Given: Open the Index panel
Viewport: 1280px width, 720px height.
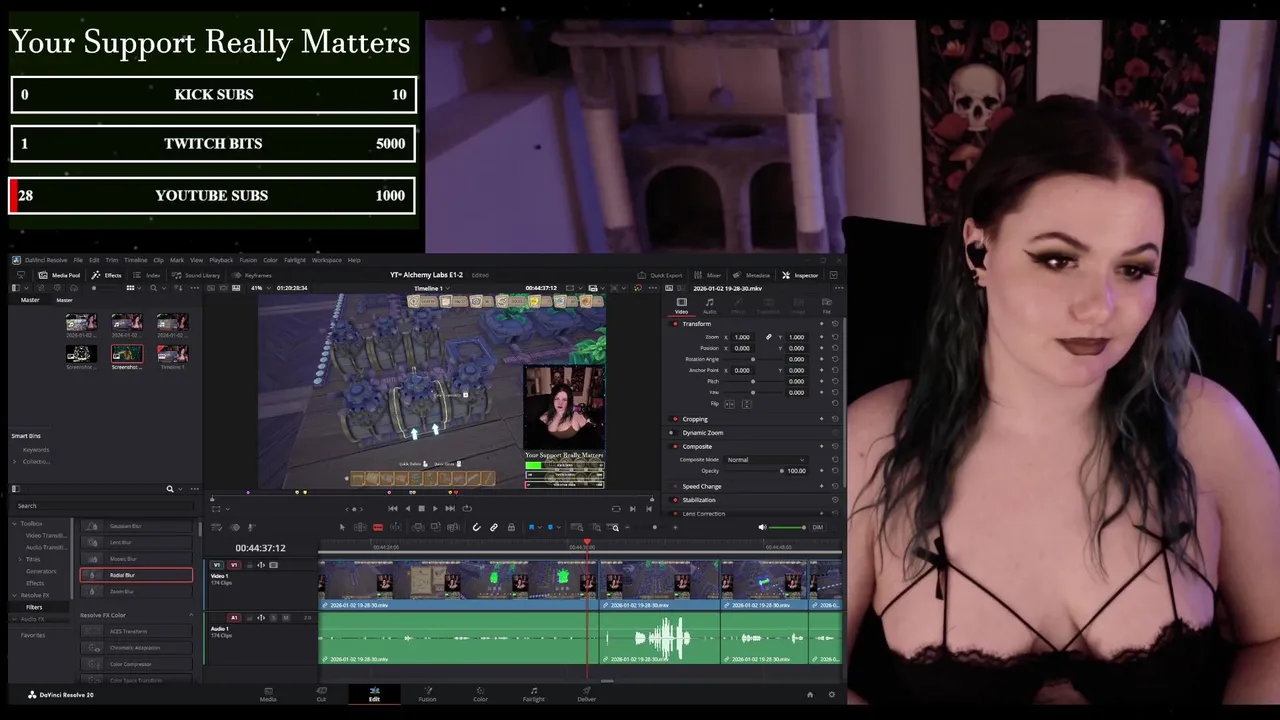Looking at the screenshot, I should click(147, 275).
